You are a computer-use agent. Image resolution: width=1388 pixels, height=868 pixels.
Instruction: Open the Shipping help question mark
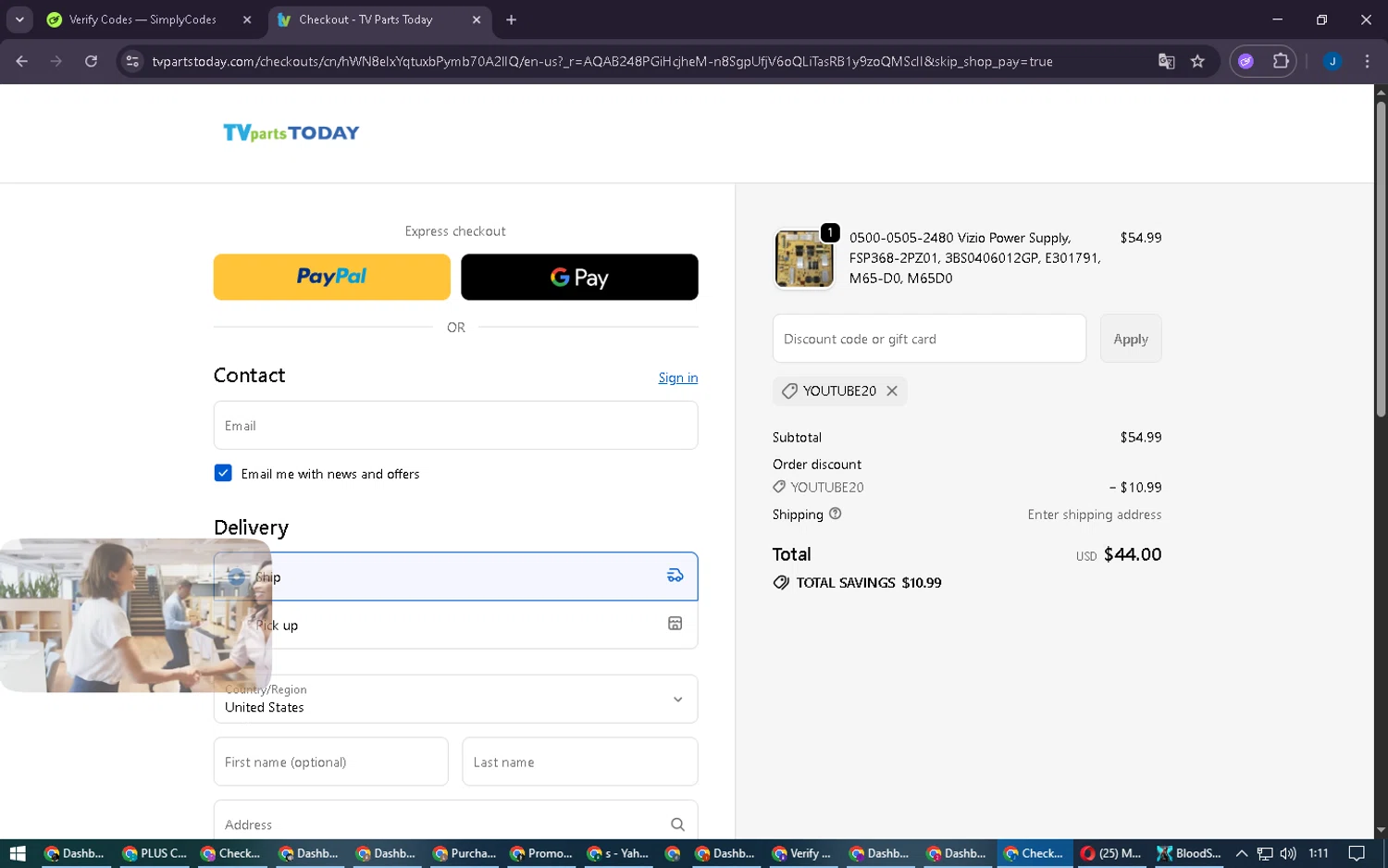(x=836, y=514)
